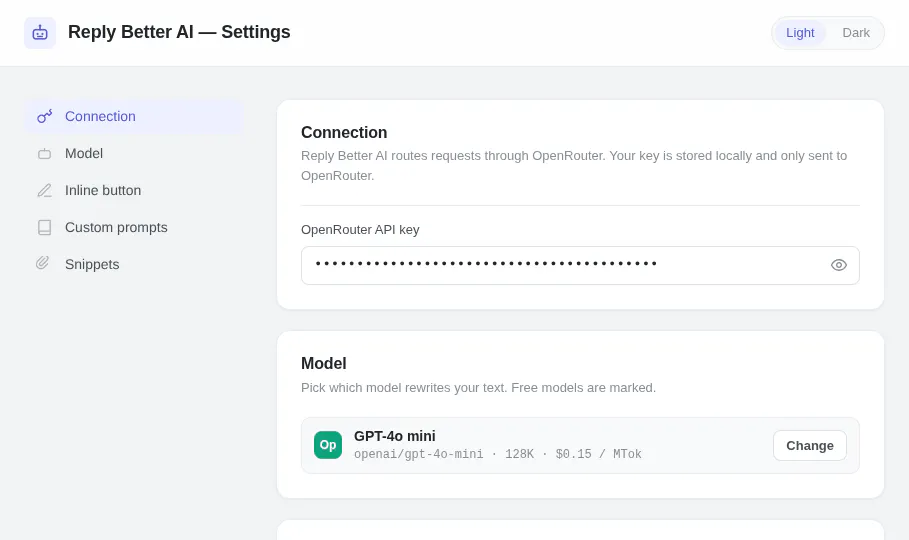The image size is (909, 540).
Task: Open the Custom prompts sidebar section
Action: [x=134, y=227]
